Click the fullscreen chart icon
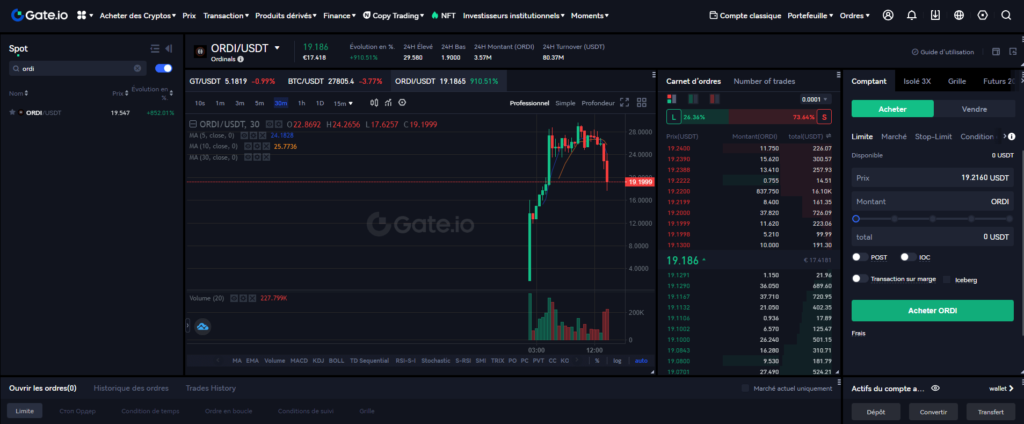Image resolution: width=1024 pixels, height=424 pixels. click(x=624, y=103)
